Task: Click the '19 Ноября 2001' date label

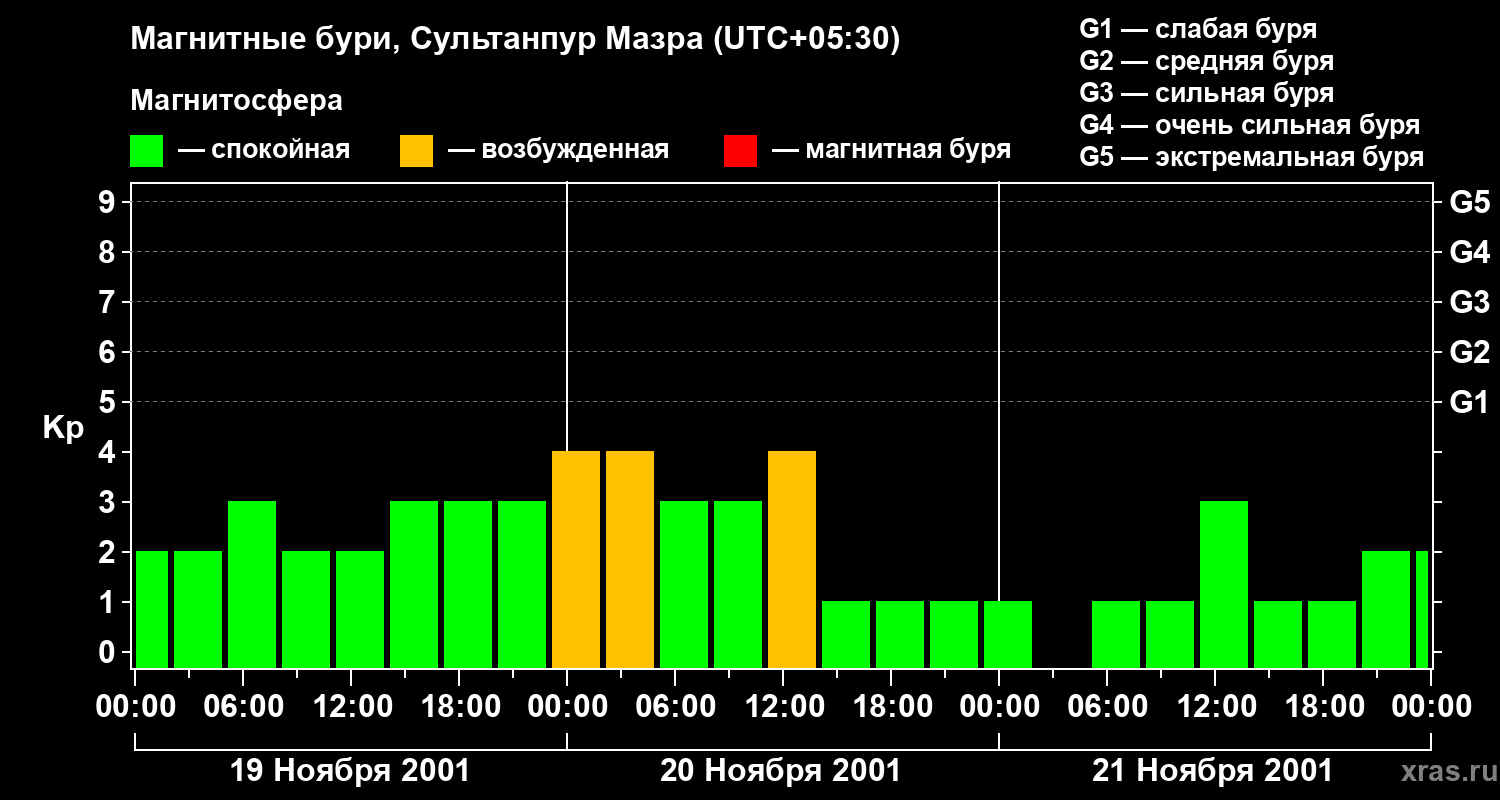Action: (x=350, y=771)
